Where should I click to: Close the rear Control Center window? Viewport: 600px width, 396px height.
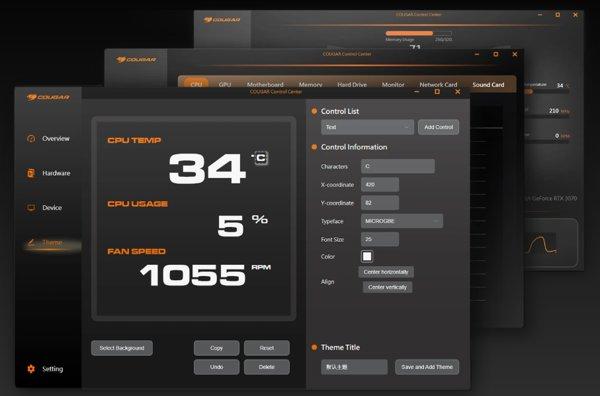click(575, 15)
